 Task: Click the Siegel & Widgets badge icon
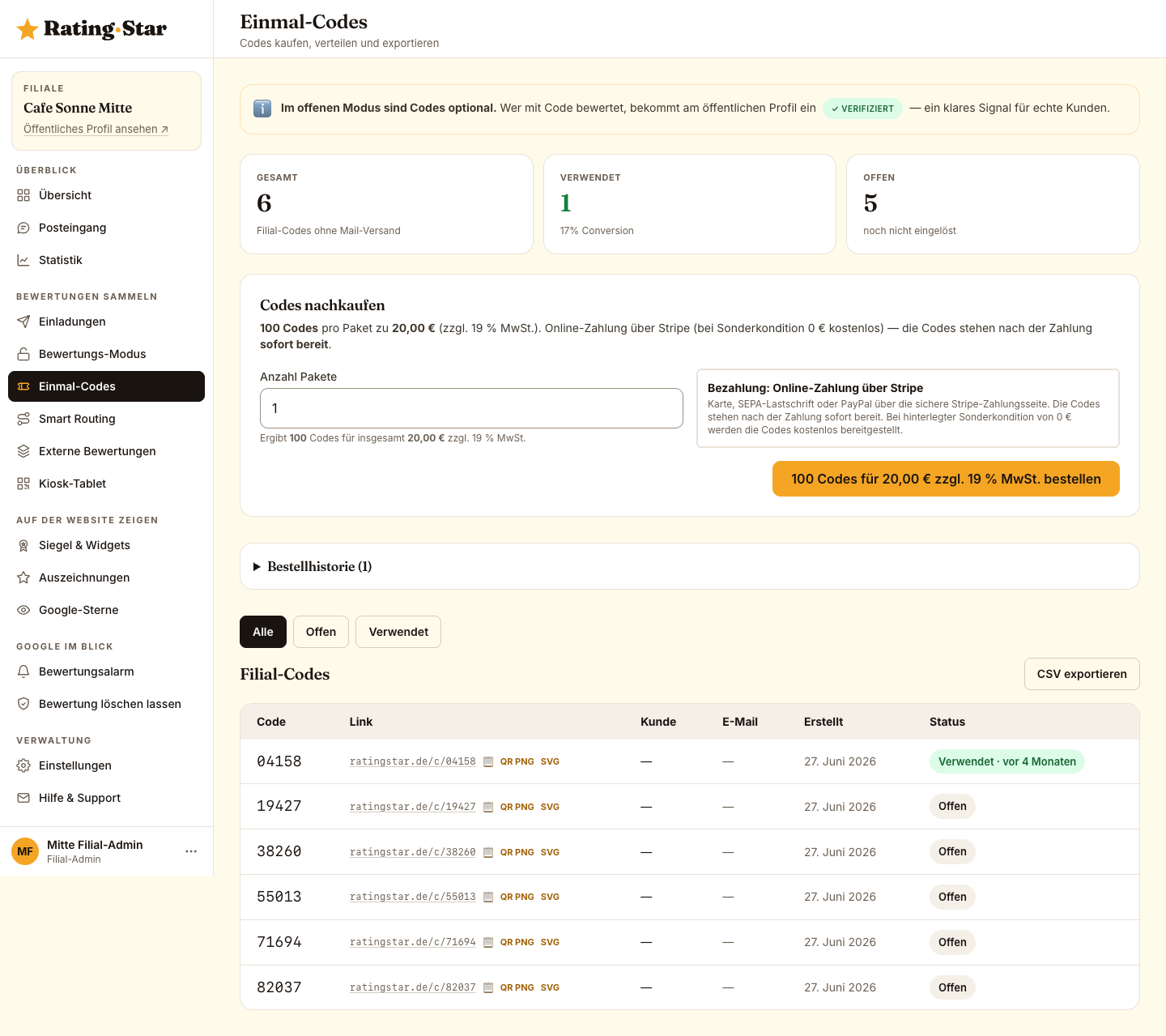coord(23,545)
